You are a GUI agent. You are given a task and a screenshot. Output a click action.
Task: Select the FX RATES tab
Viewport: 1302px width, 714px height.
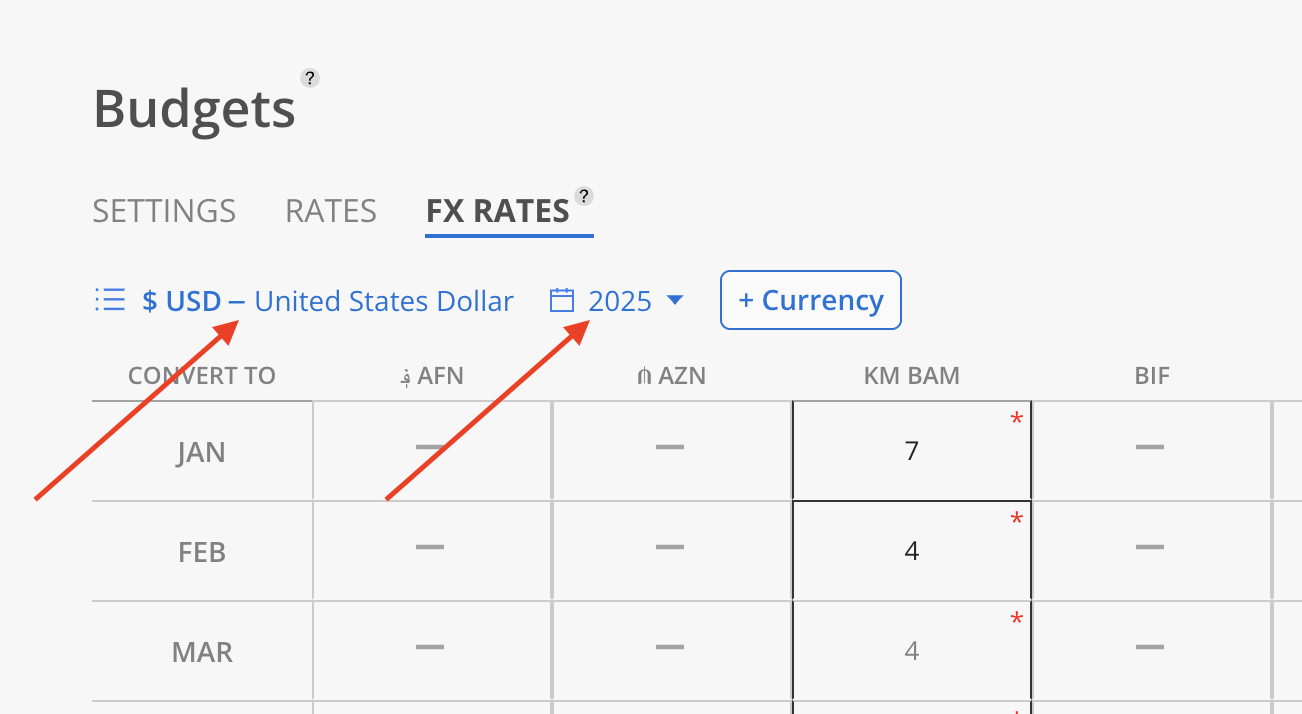(497, 211)
